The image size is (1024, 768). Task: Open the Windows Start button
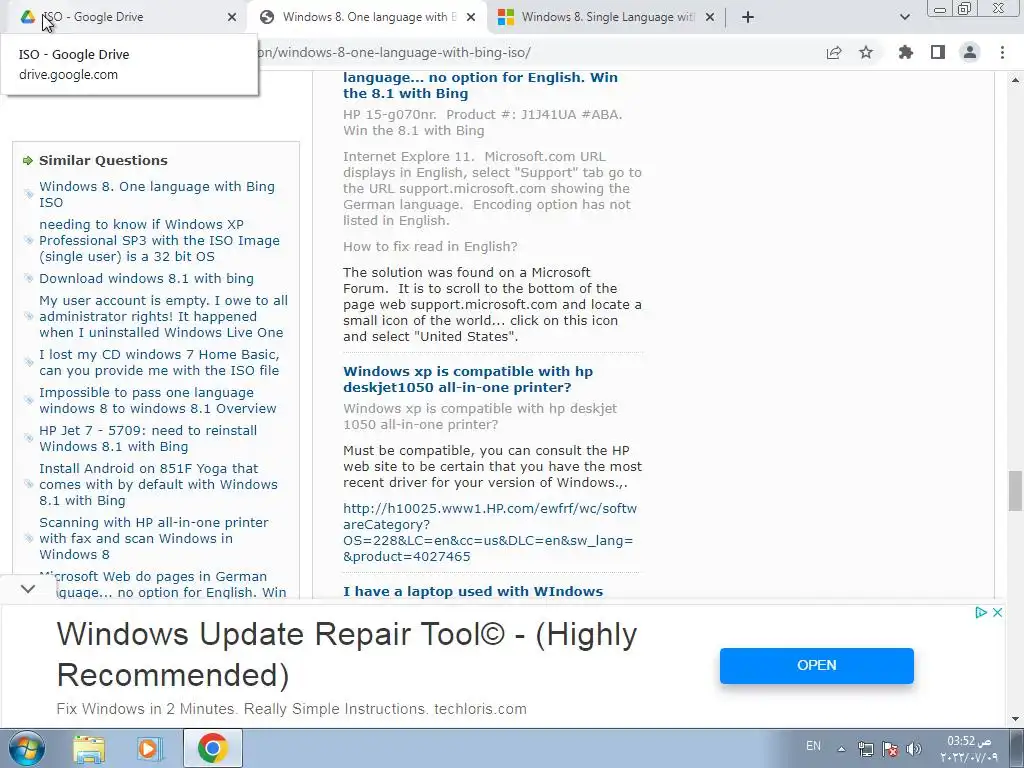(26, 748)
